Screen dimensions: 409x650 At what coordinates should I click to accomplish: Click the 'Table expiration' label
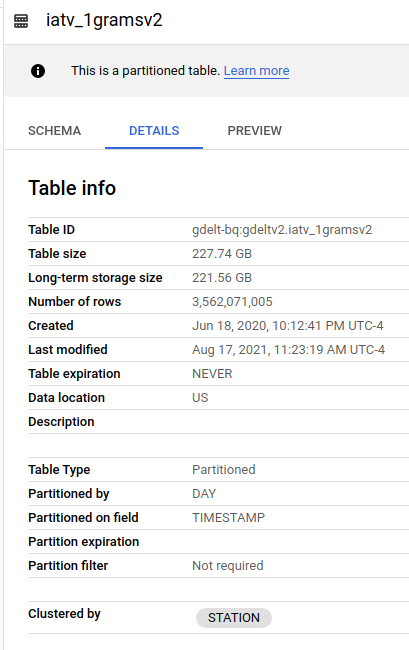pos(74,374)
